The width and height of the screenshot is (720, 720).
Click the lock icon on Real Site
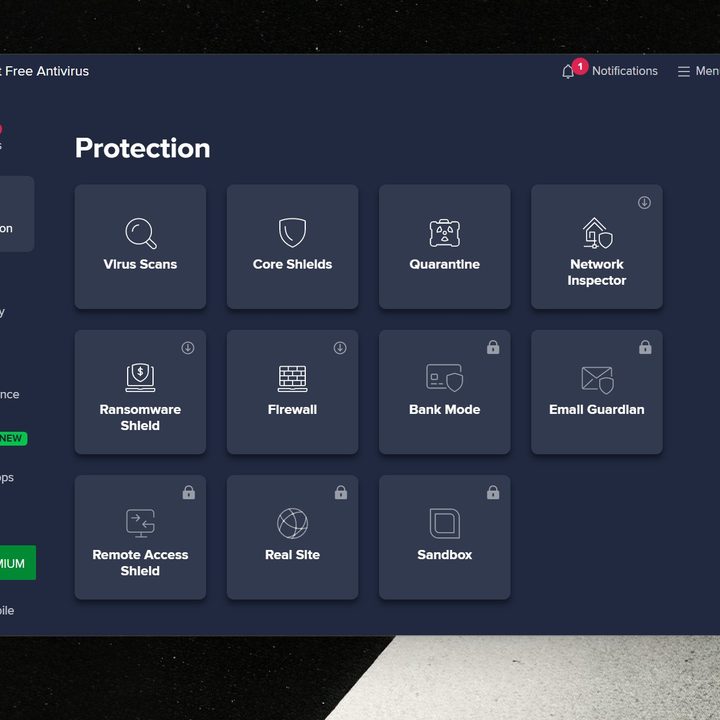[x=341, y=492]
